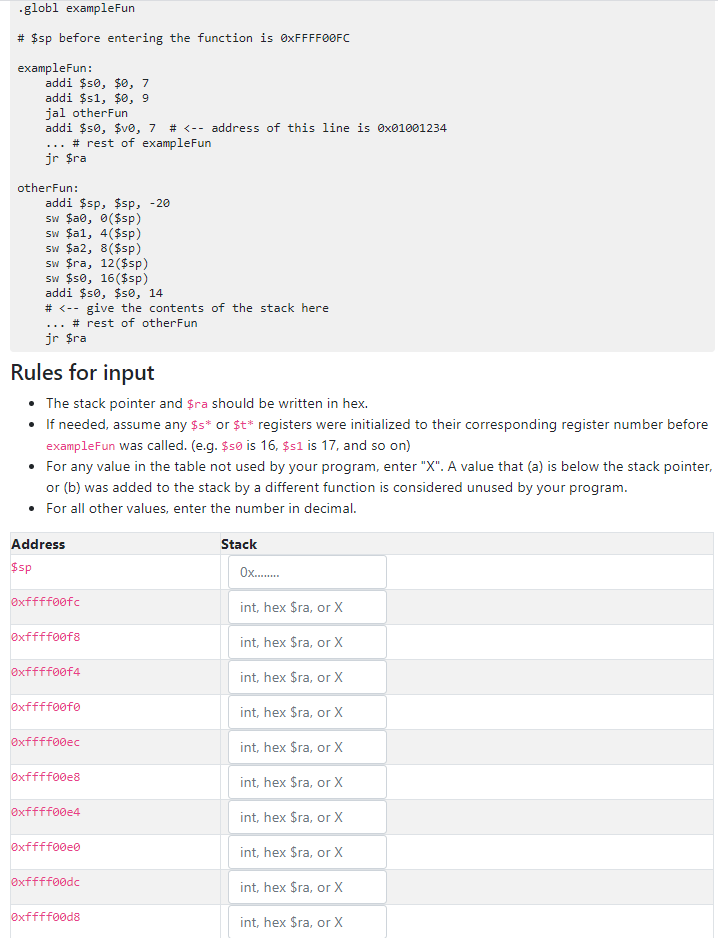
Task: Click the input at address 0xffff00dc
Action: pyautogui.click(x=306, y=887)
